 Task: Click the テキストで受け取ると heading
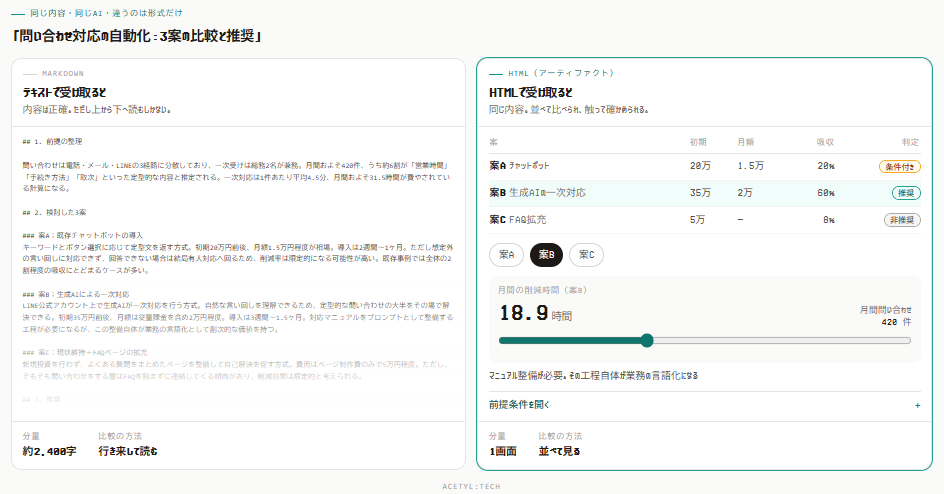tap(64, 93)
